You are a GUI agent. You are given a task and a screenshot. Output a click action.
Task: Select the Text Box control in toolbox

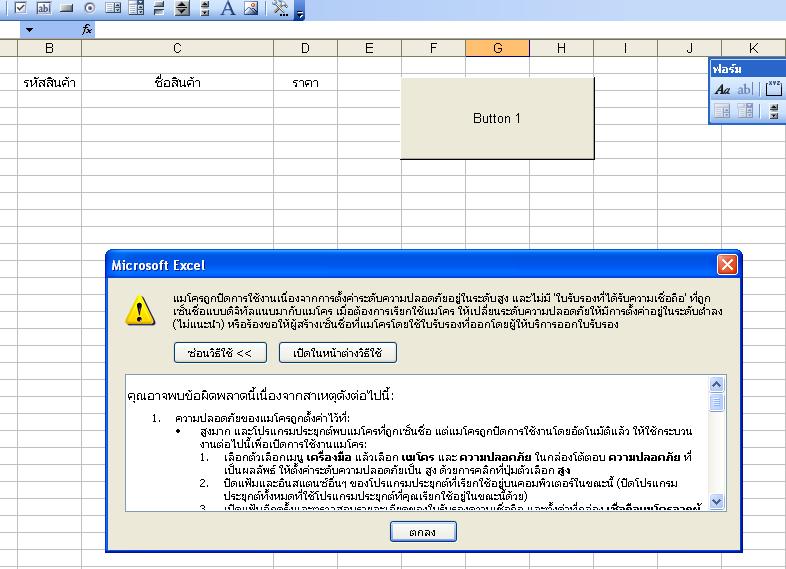point(44,8)
